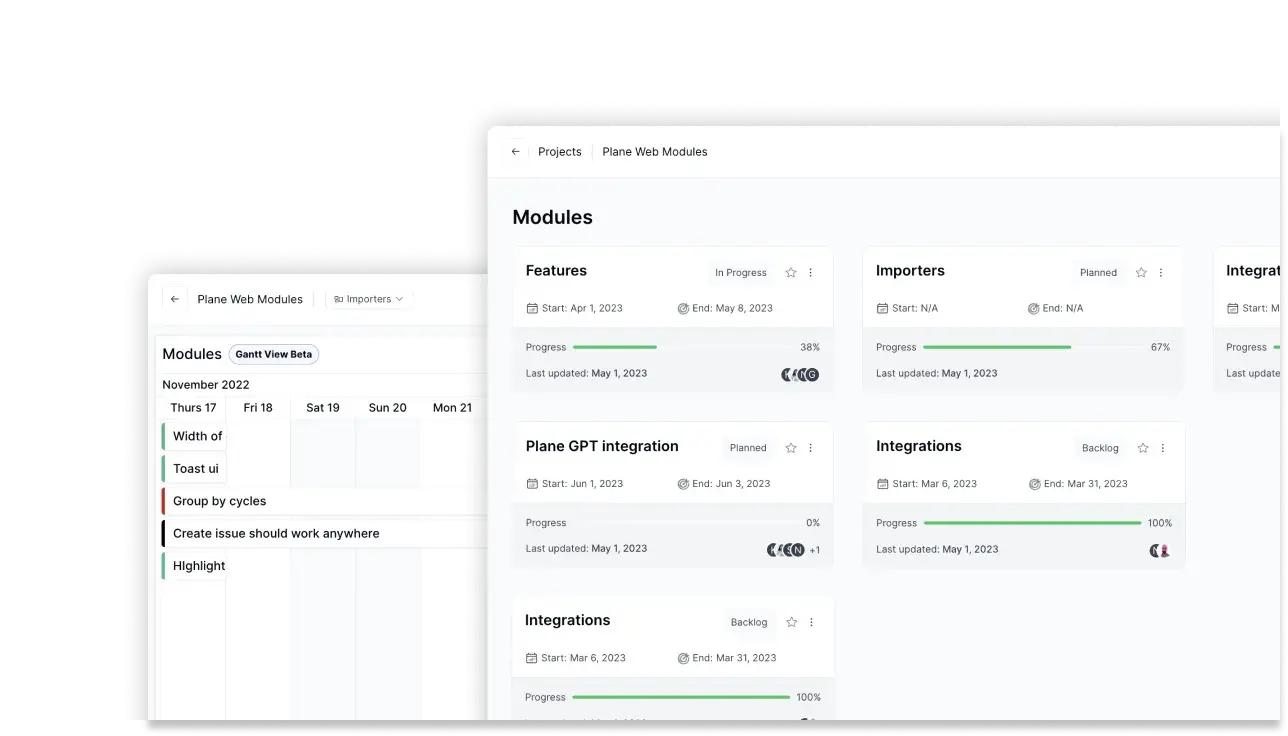Open the Plane GPT integration card title

tap(602, 446)
